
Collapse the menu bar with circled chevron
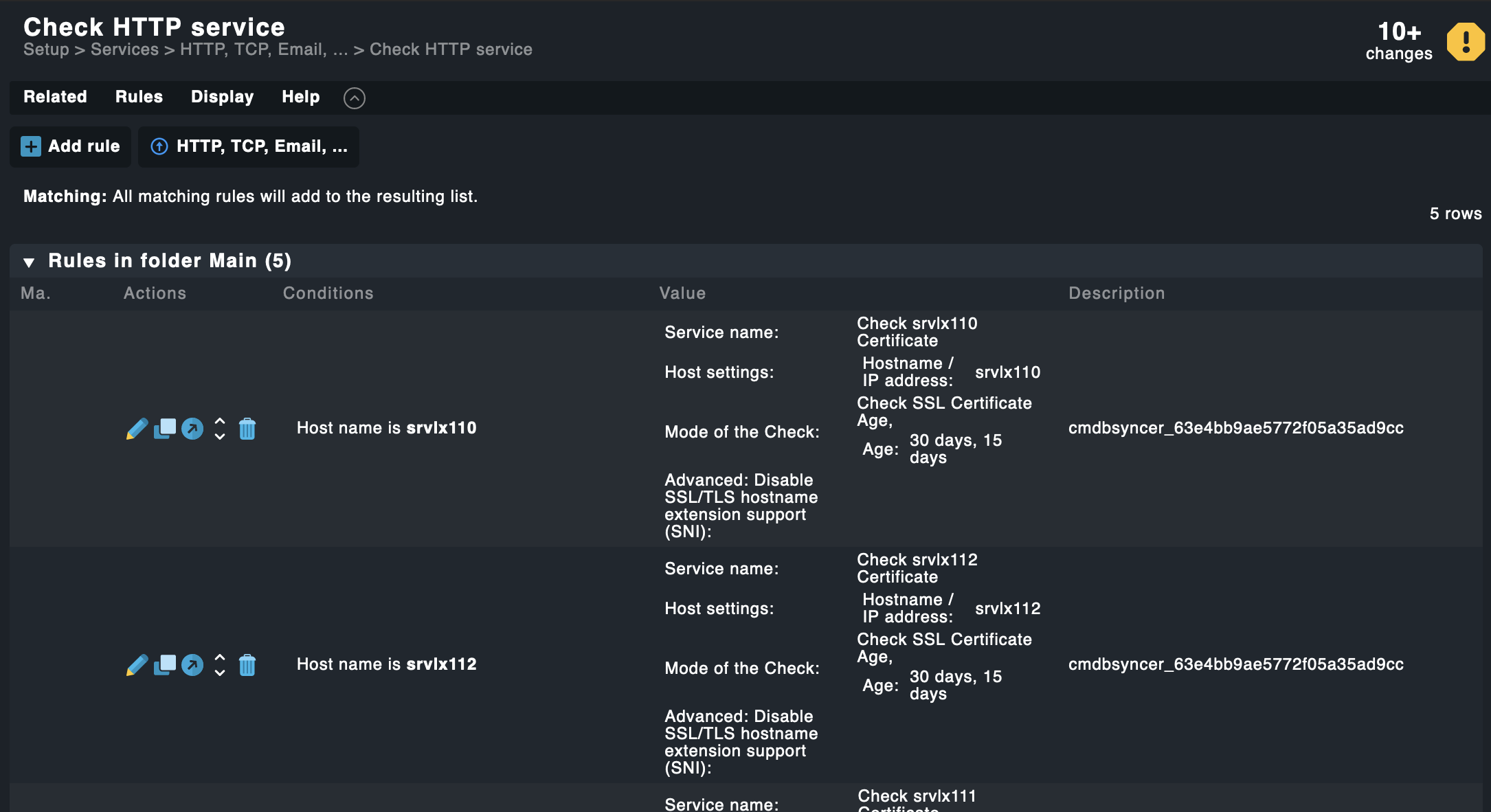click(354, 98)
